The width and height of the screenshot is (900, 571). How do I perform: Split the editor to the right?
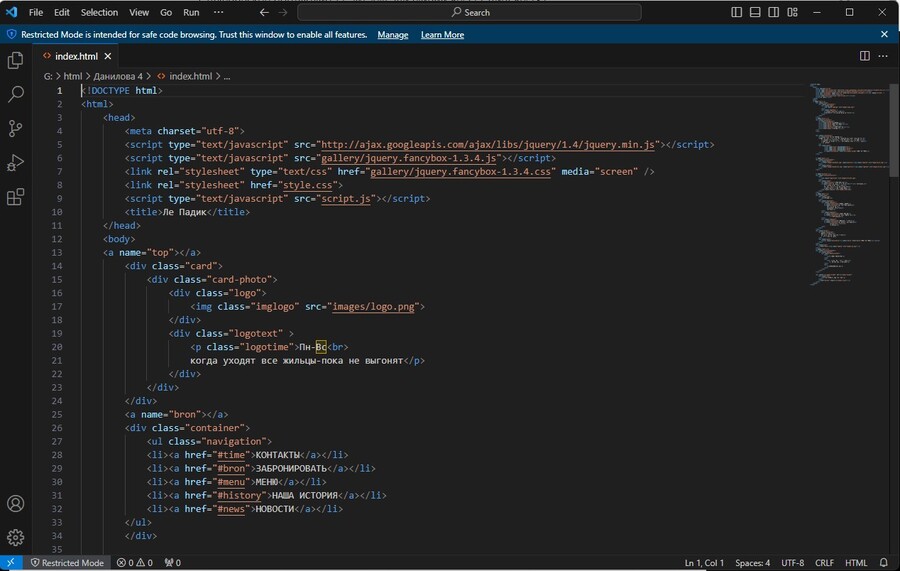point(865,56)
